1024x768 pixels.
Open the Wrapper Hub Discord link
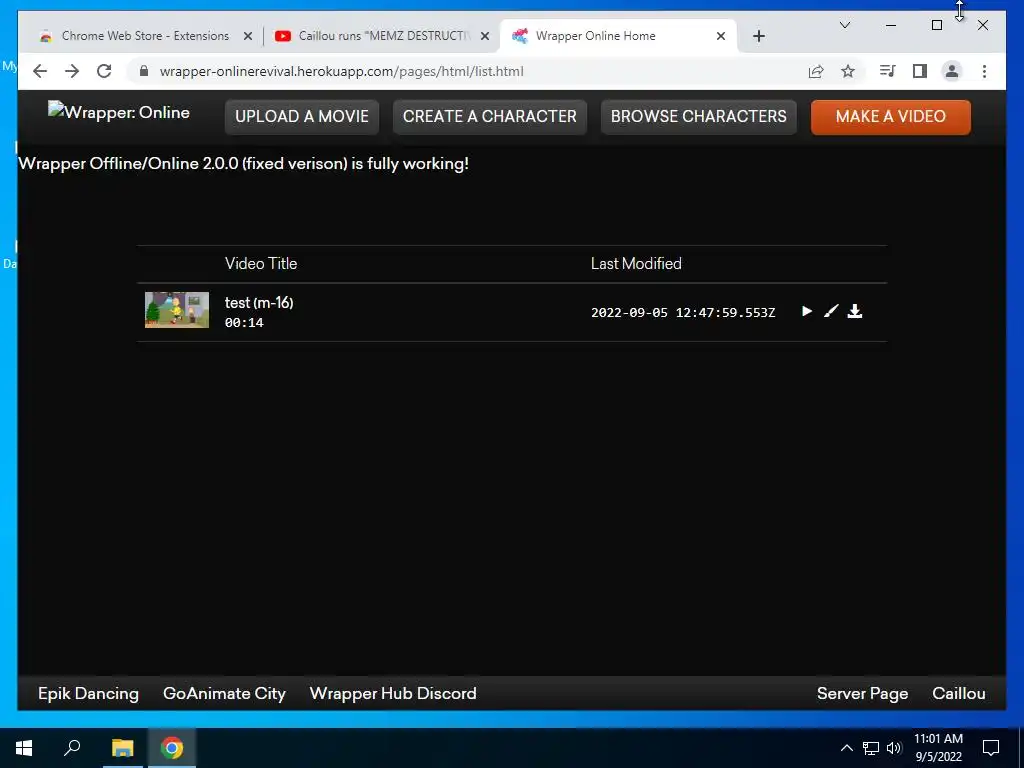pyautogui.click(x=393, y=694)
